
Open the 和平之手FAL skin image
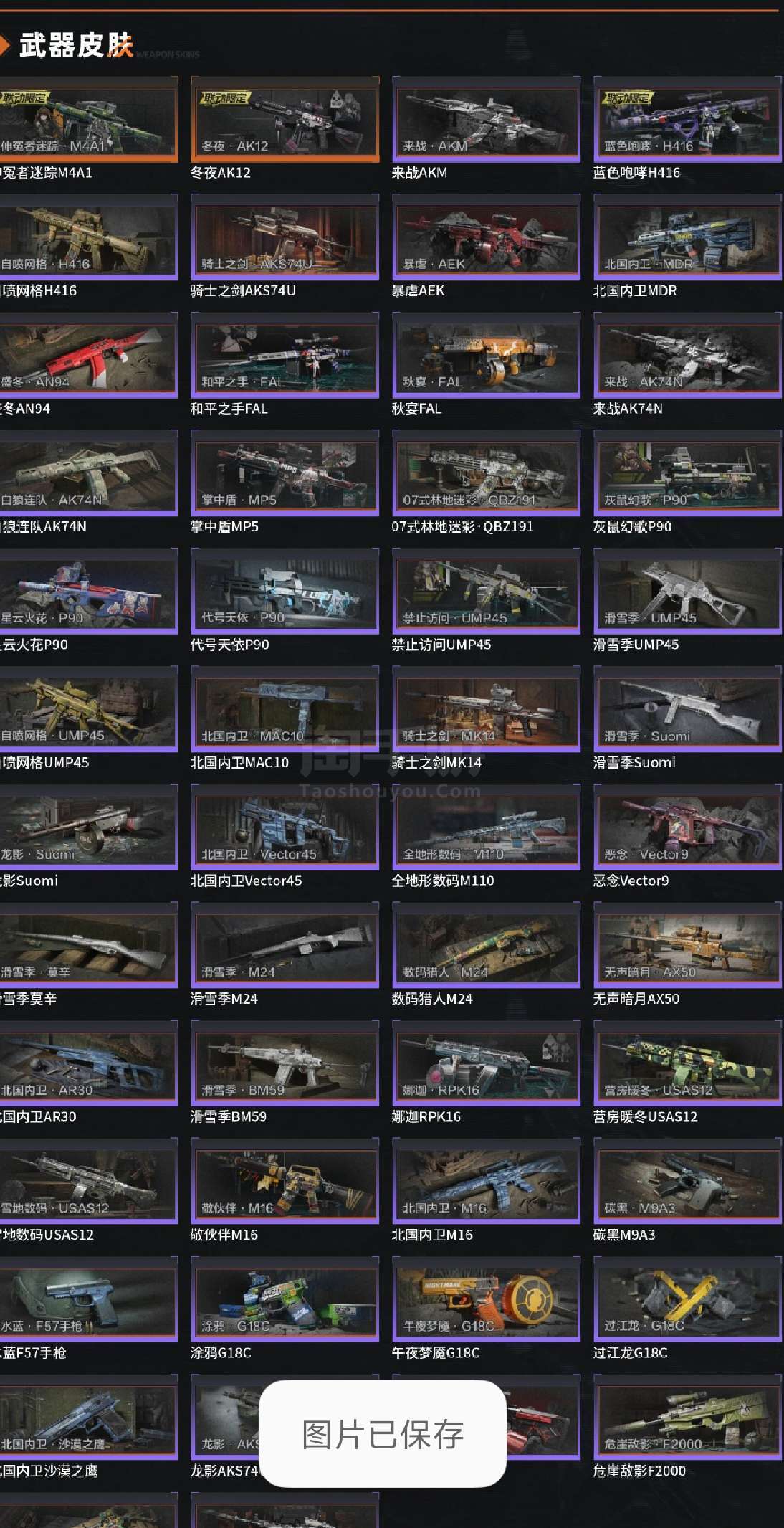[285, 356]
